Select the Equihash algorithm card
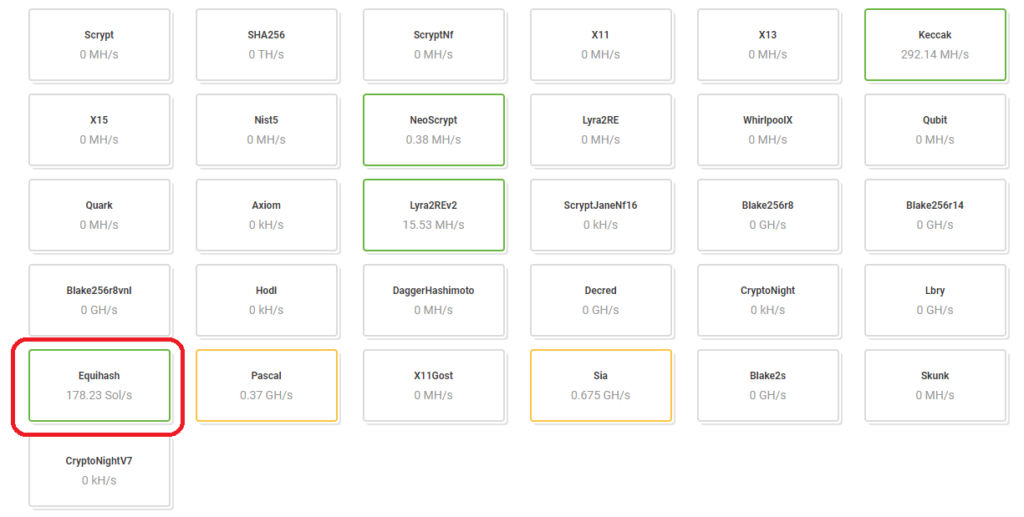 pos(99,385)
